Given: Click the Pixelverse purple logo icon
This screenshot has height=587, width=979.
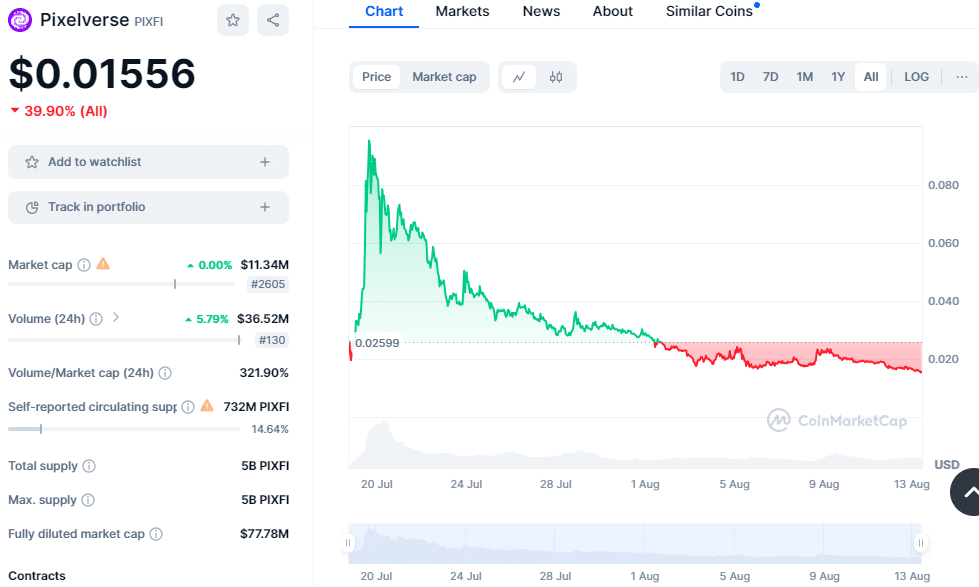Looking at the screenshot, I should click(20, 20).
